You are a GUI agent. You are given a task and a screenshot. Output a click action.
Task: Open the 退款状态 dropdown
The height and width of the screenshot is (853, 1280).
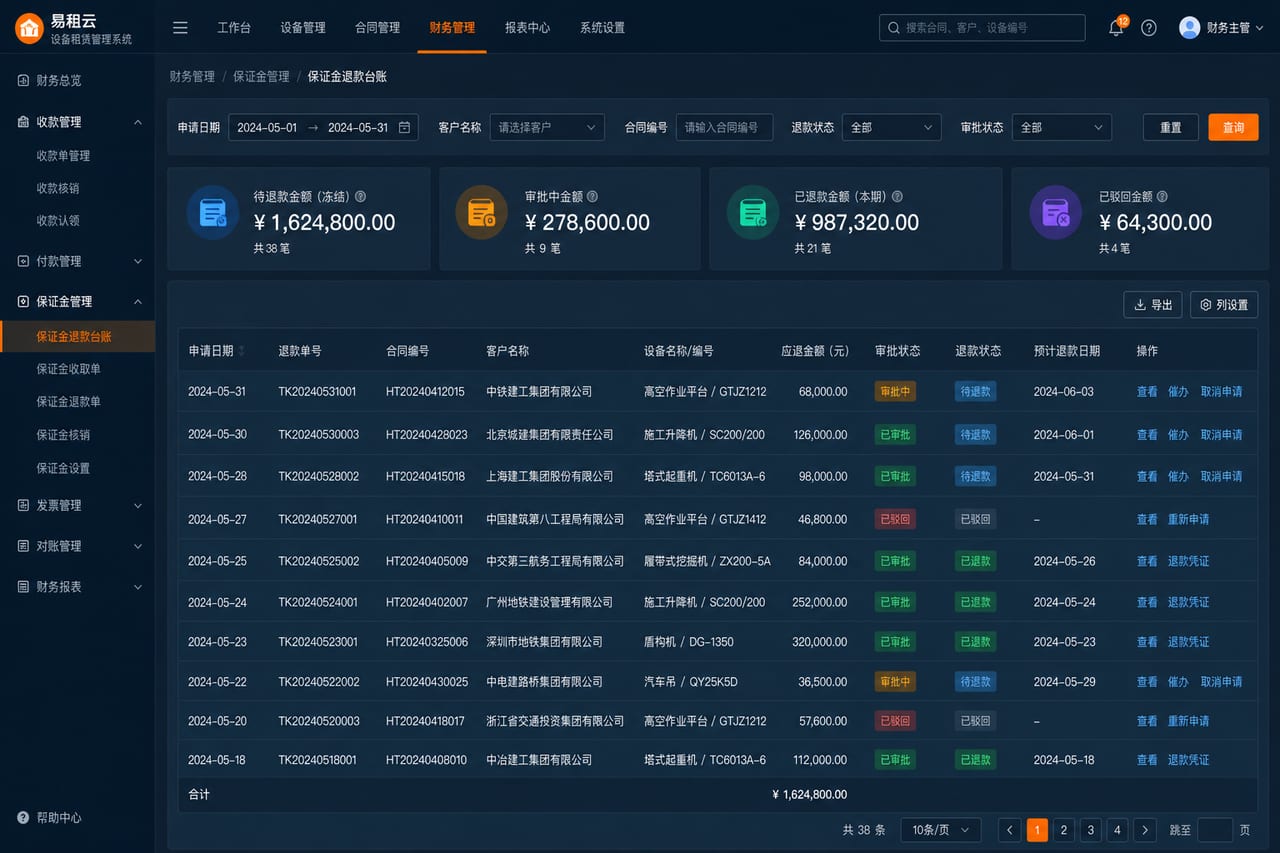[891, 128]
